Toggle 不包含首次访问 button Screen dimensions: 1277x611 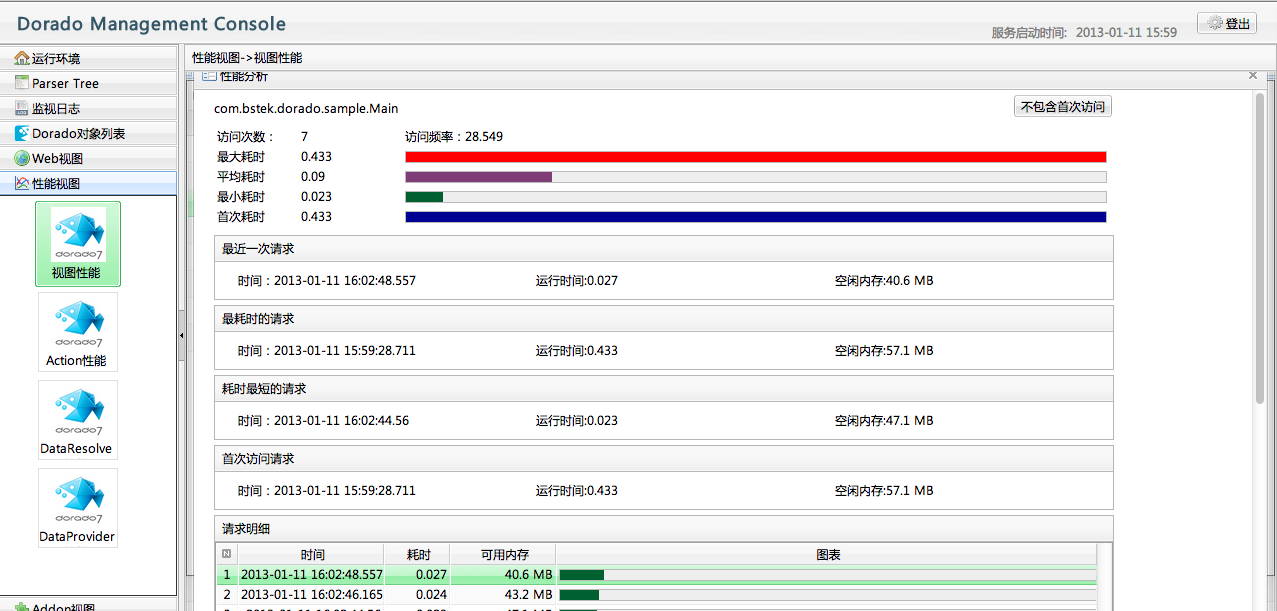(x=1062, y=107)
